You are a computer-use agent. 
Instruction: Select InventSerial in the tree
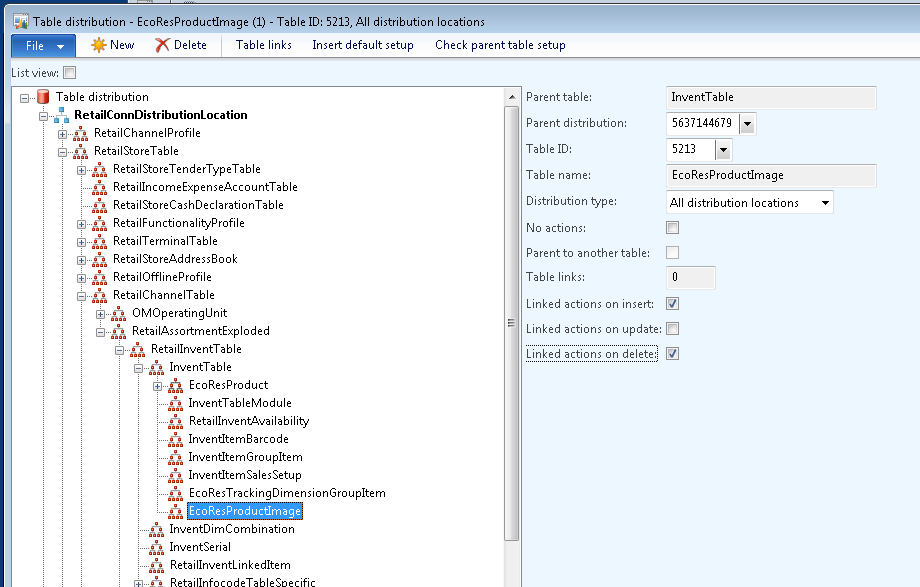(x=200, y=548)
